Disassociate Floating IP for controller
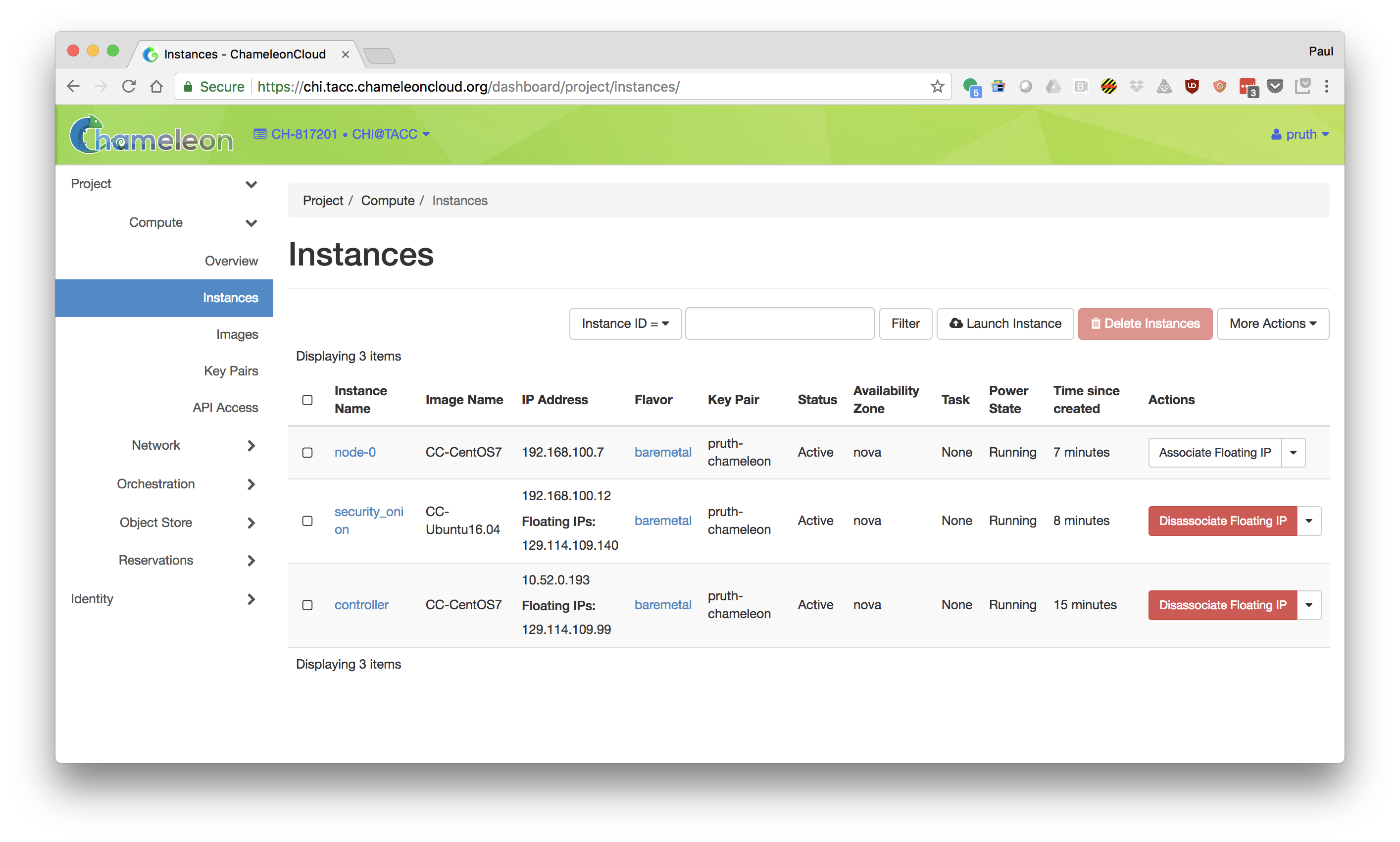This screenshot has width=1400, height=842. [1222, 605]
